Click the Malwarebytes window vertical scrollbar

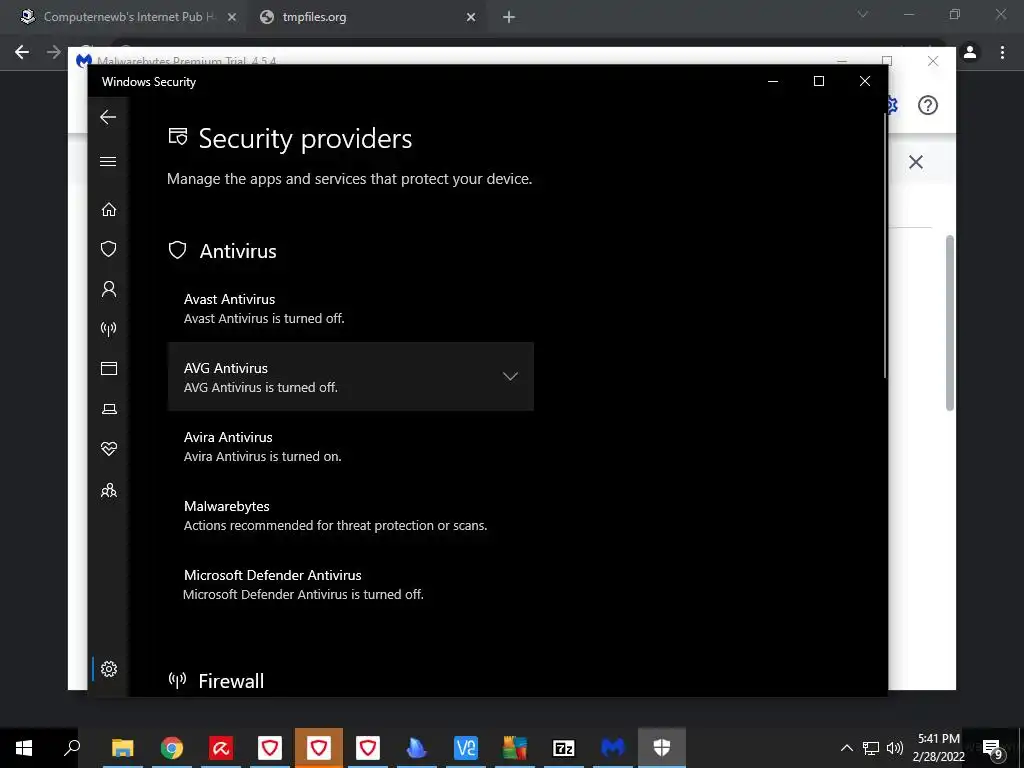click(x=950, y=323)
